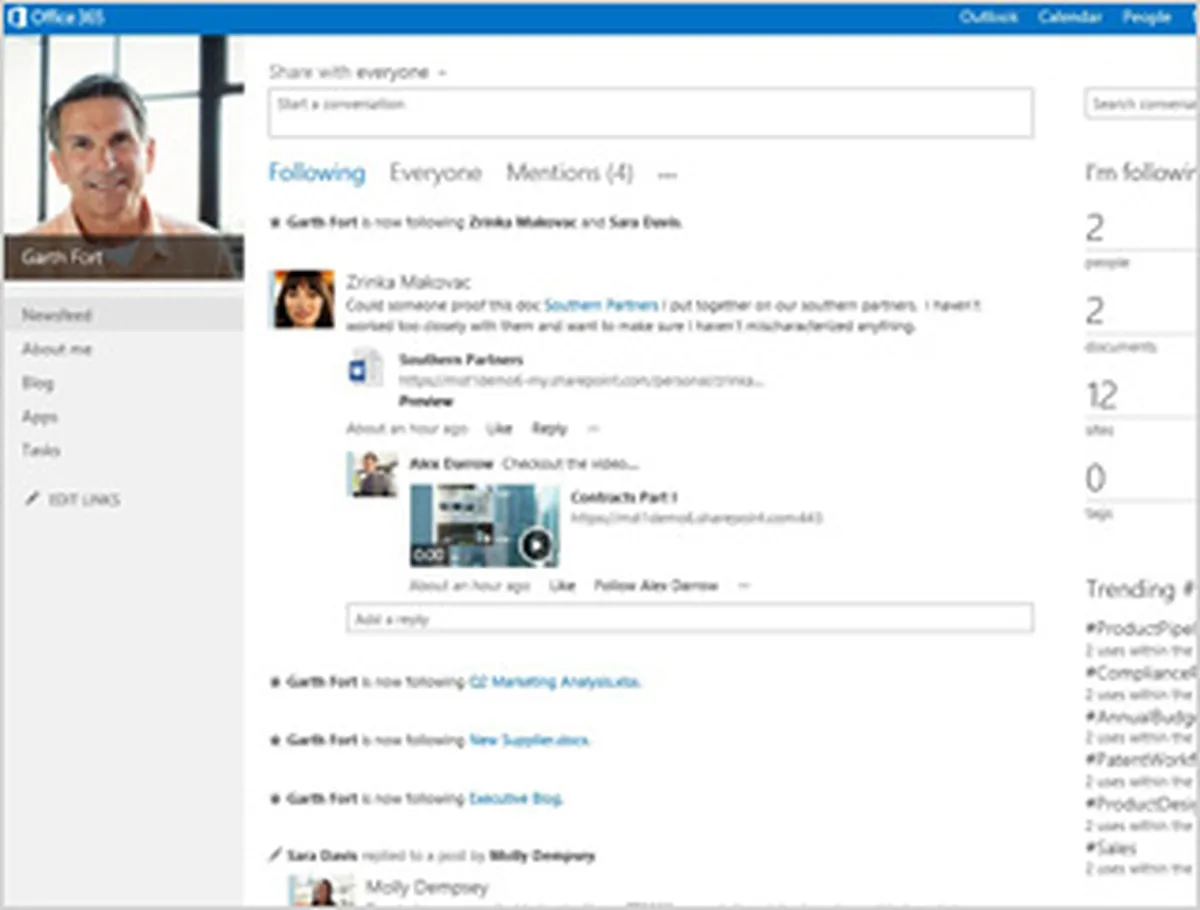Click the Southern Partners sharepoint URL text
This screenshot has width=1200, height=910.
pyautogui.click(x=582, y=381)
